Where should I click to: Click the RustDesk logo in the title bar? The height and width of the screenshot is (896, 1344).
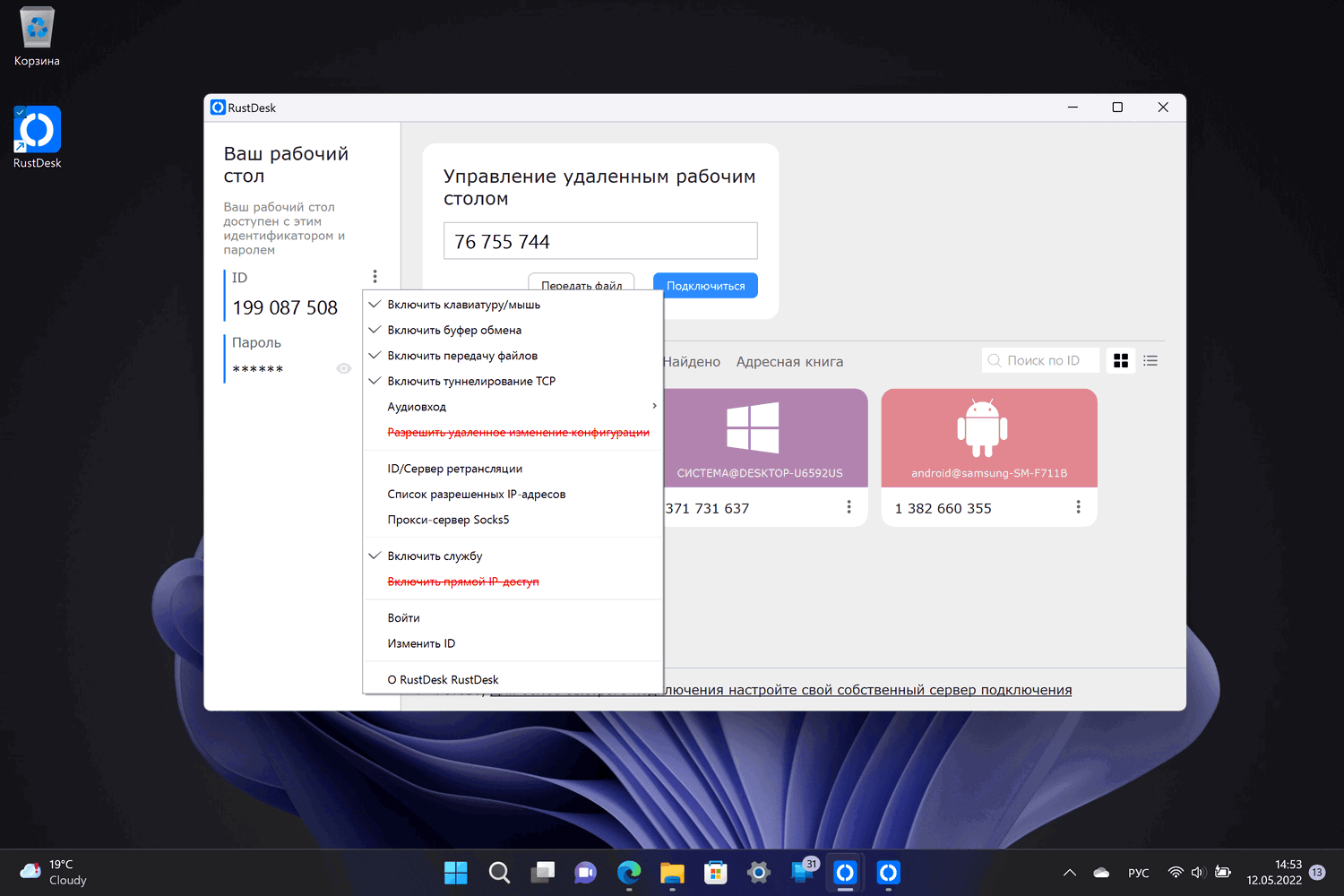pos(218,108)
